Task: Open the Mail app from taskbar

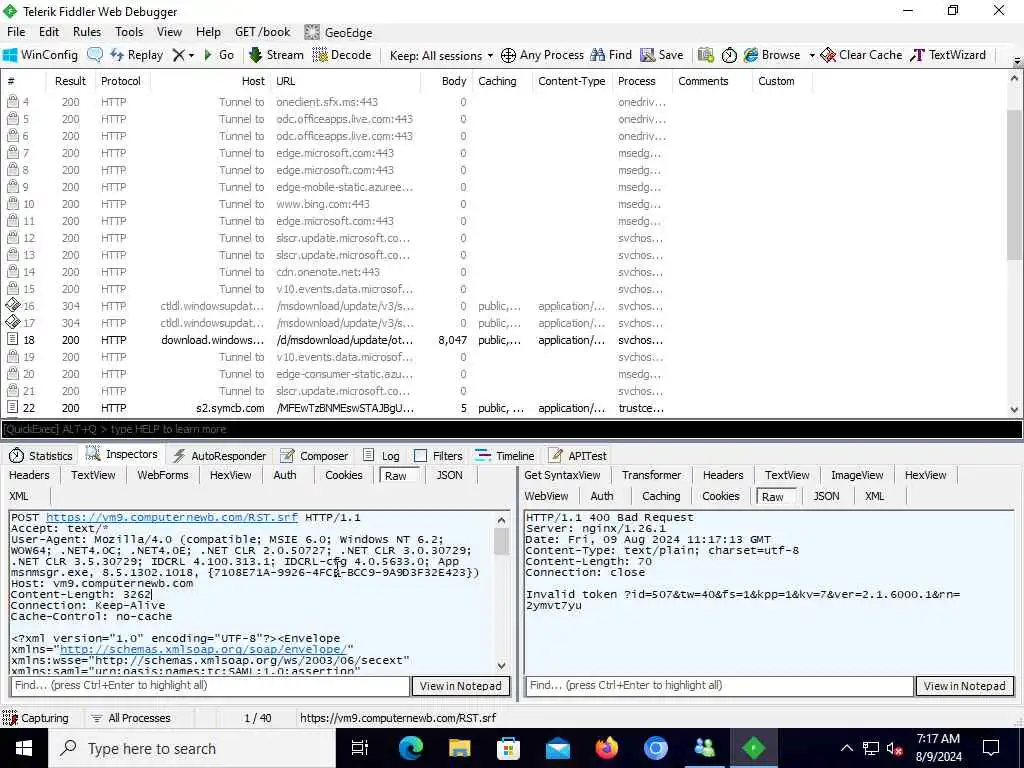Action: (558, 748)
